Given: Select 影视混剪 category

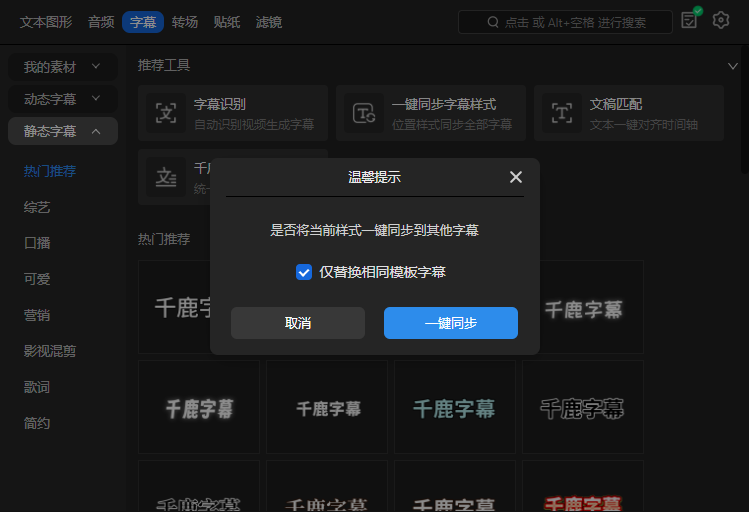Looking at the screenshot, I should (50, 351).
